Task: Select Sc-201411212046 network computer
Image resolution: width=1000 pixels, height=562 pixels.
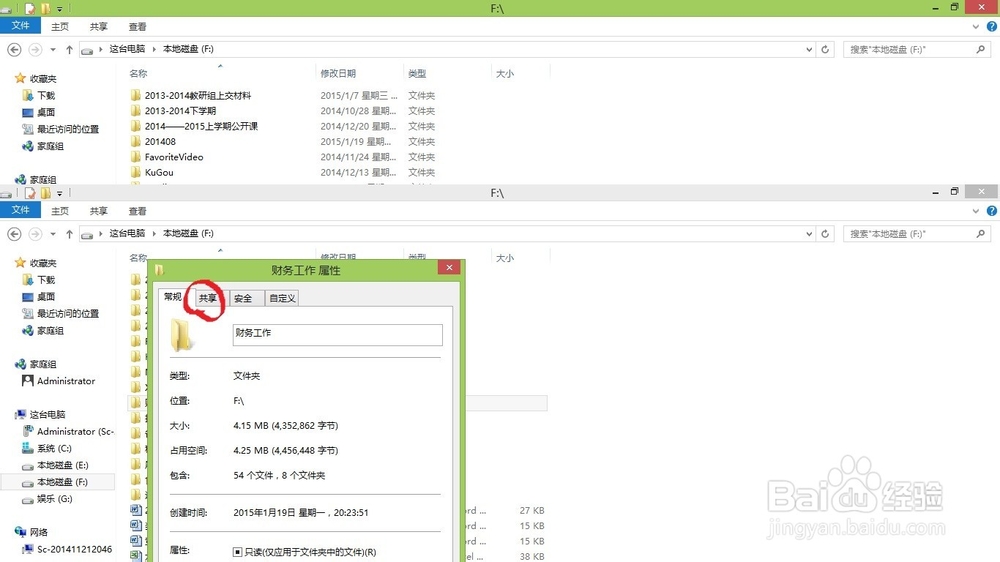Action: 74,549
